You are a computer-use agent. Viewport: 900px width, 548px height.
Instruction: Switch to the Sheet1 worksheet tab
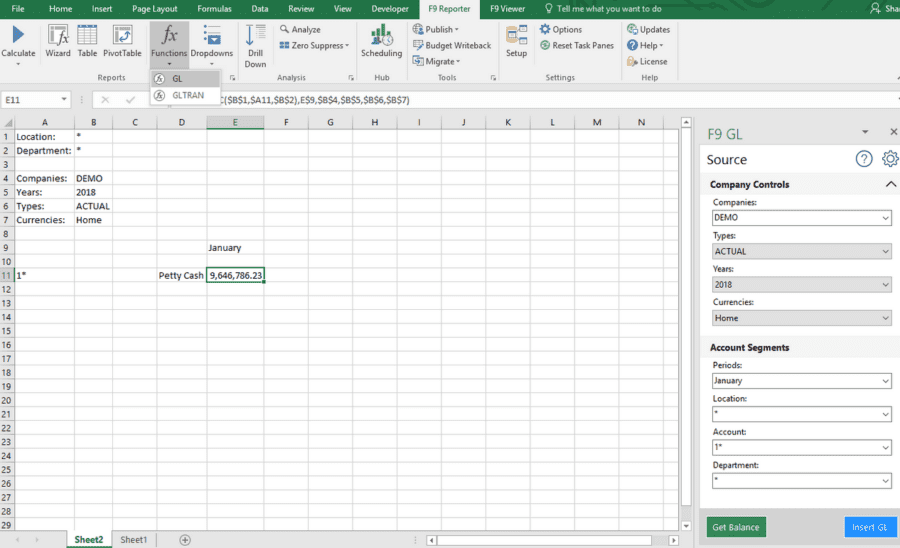tap(134, 540)
